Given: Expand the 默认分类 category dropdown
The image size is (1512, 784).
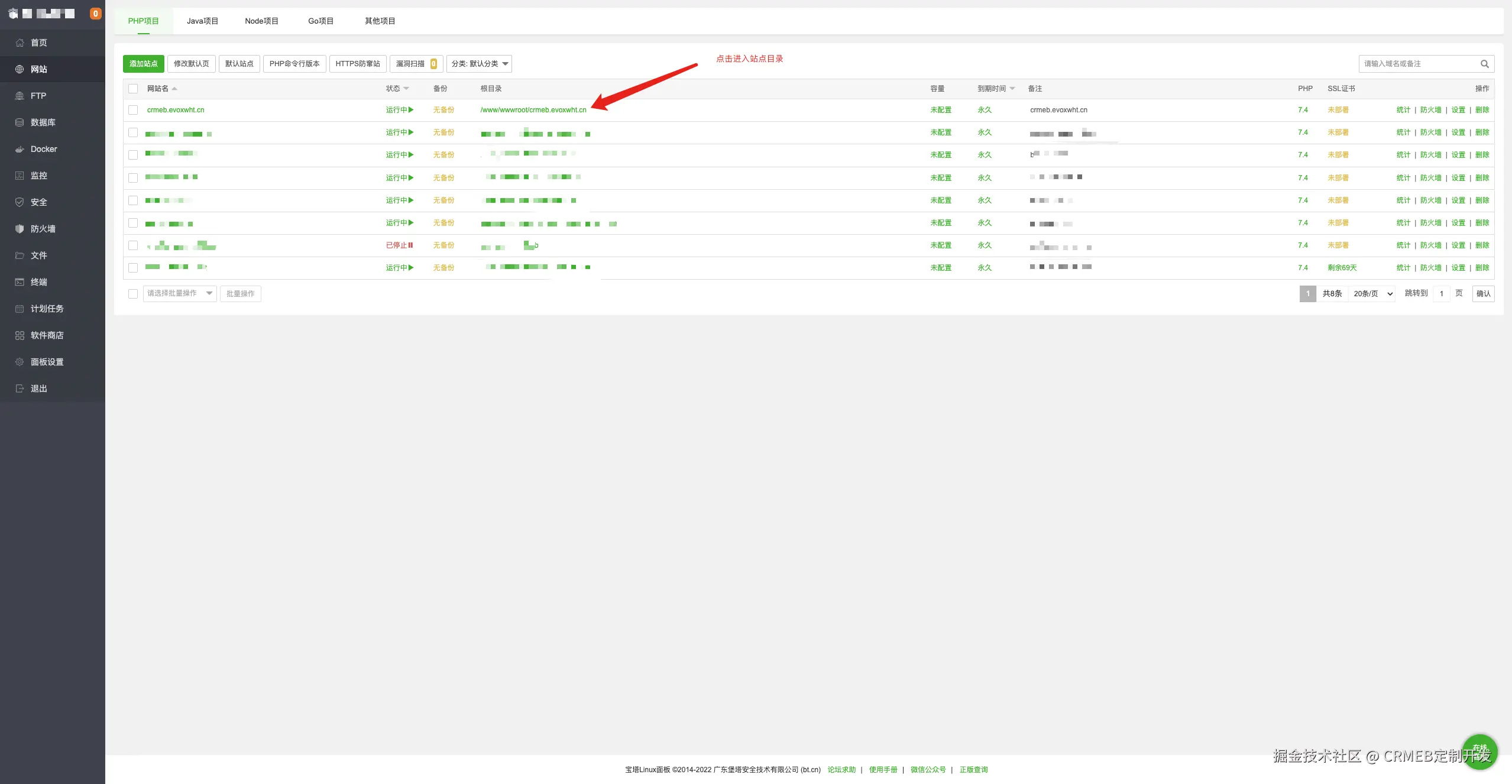Looking at the screenshot, I should [479, 64].
